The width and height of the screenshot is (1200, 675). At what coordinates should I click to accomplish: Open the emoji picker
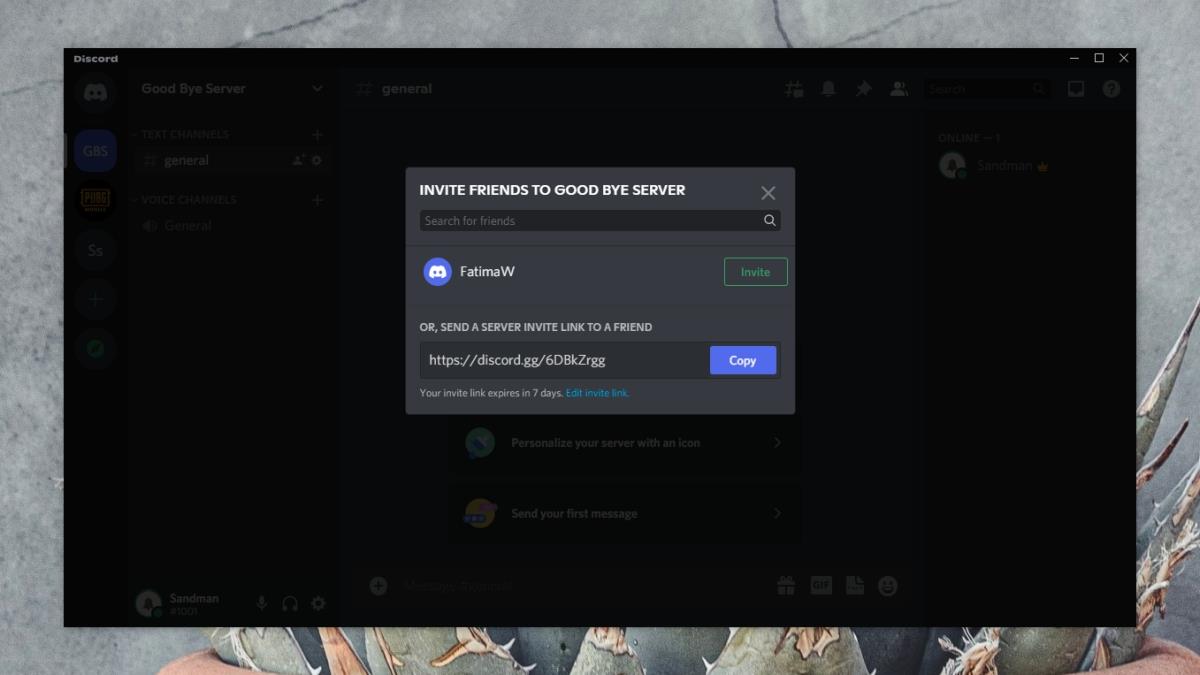(888, 585)
